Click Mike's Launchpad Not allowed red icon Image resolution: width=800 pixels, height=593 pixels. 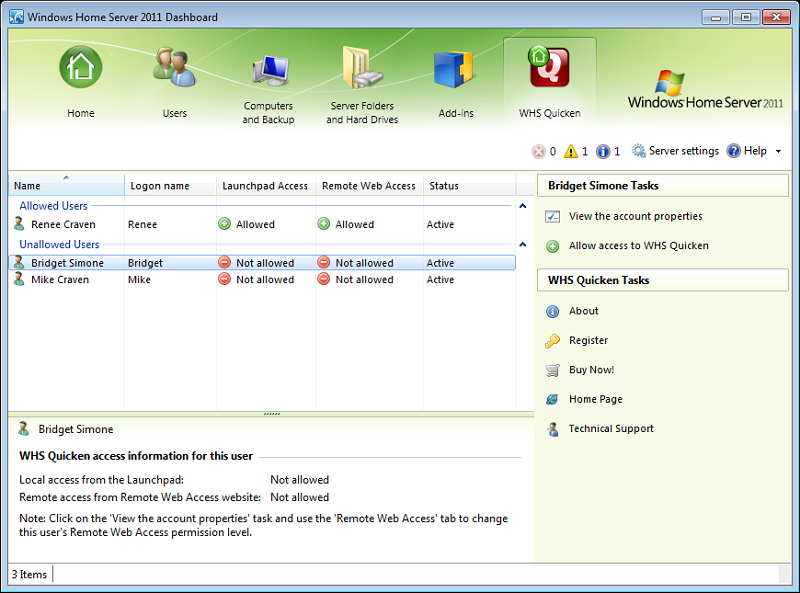click(224, 279)
